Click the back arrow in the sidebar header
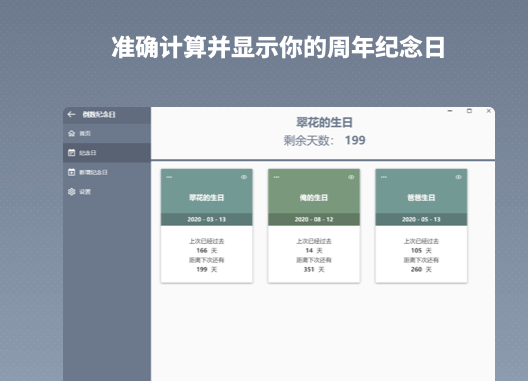This screenshot has height=381, width=528. [71, 115]
